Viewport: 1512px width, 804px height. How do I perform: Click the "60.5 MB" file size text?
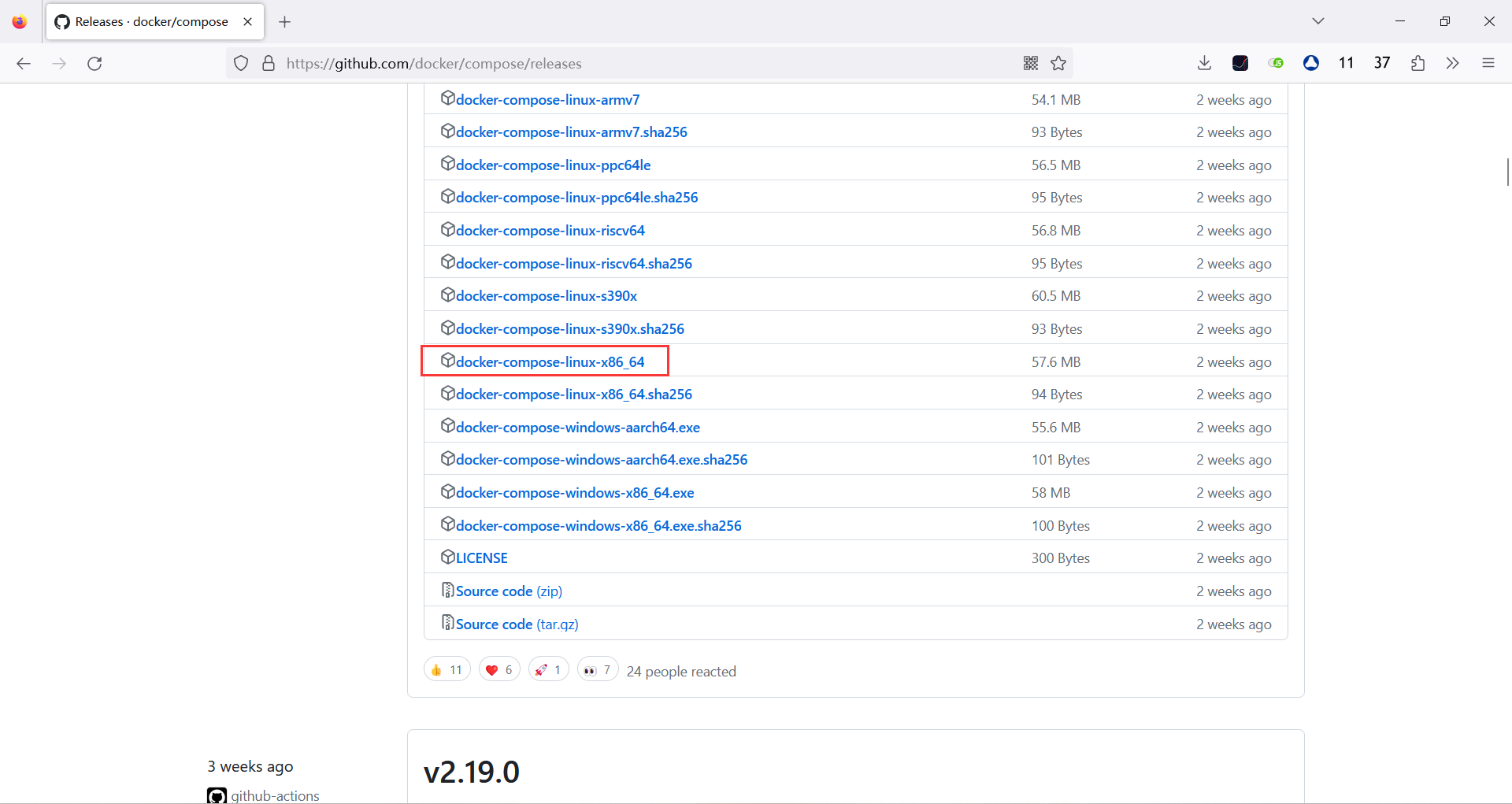click(x=1056, y=296)
